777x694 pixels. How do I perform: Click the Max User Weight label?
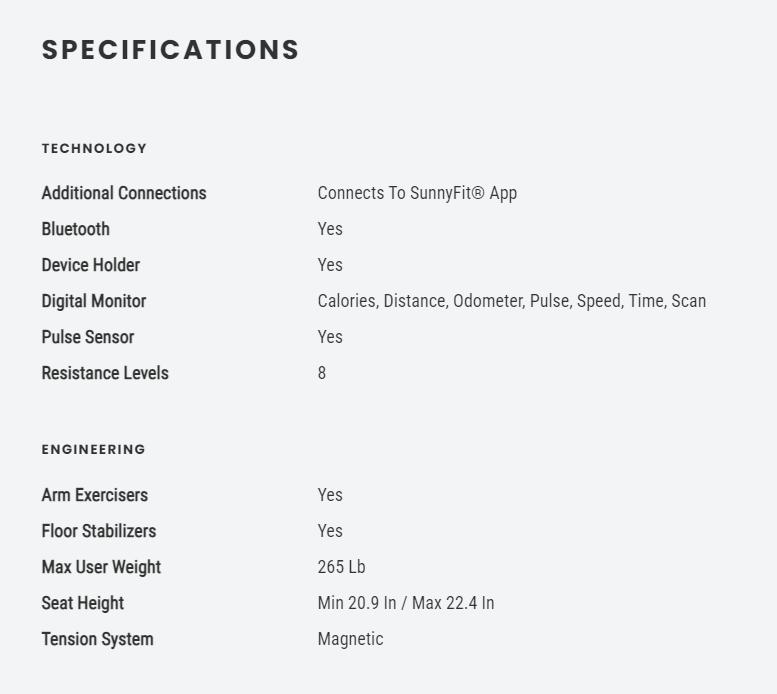[101, 567]
